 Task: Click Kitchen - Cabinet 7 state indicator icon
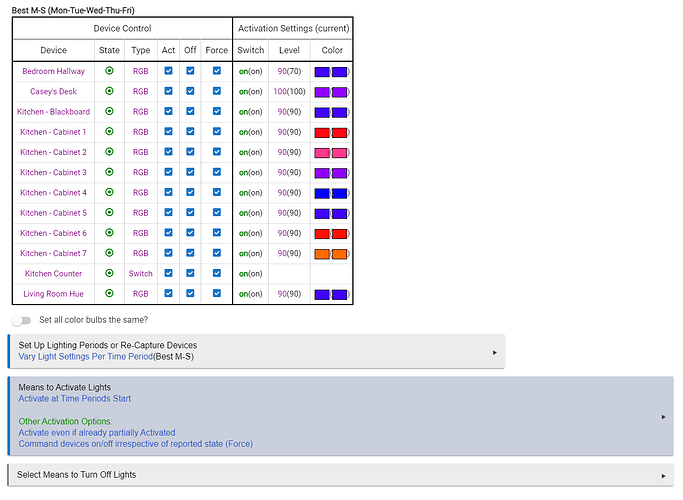coord(109,253)
